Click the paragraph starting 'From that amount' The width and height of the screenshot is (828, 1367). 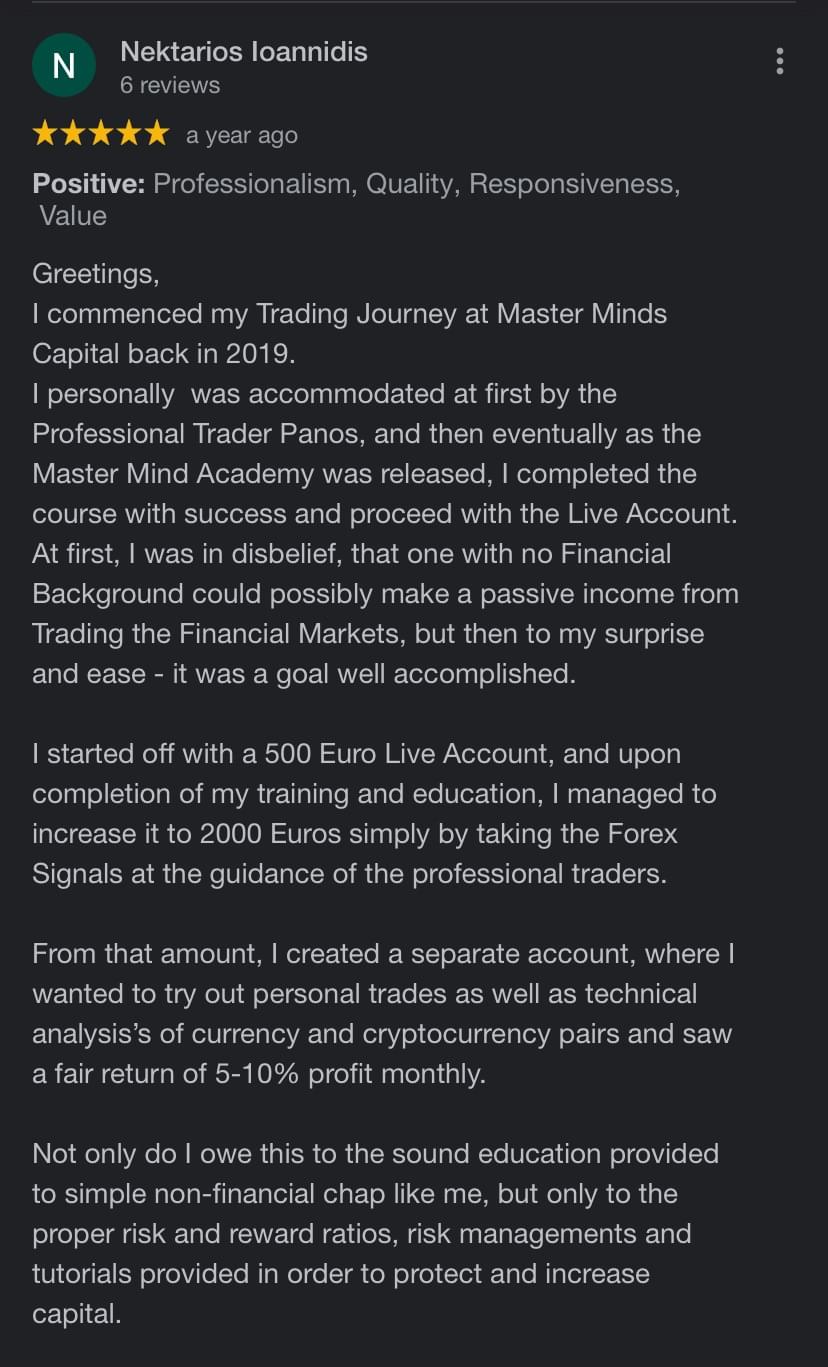pyautogui.click(x=384, y=1014)
